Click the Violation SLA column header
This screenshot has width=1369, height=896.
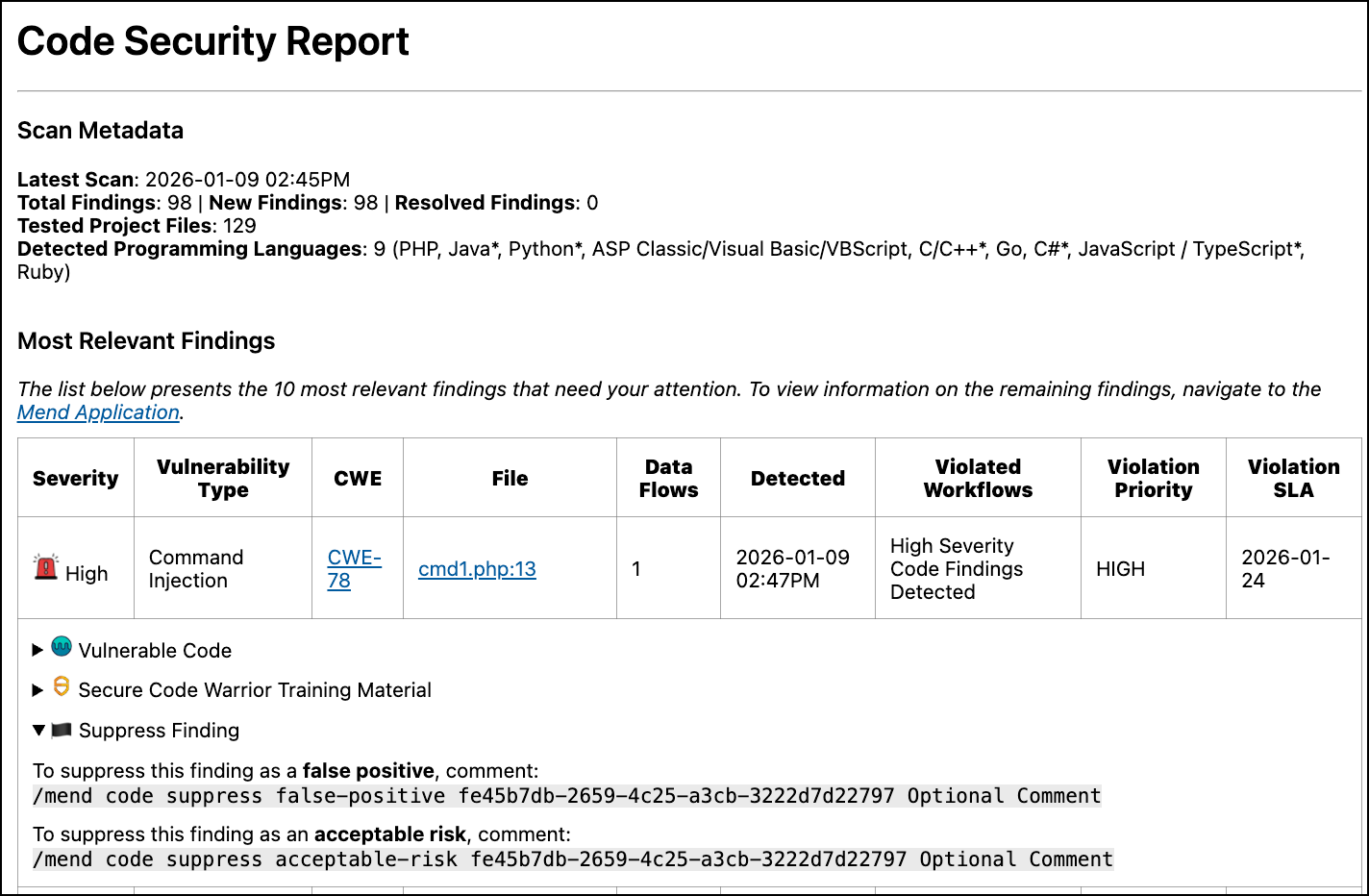[1293, 479]
